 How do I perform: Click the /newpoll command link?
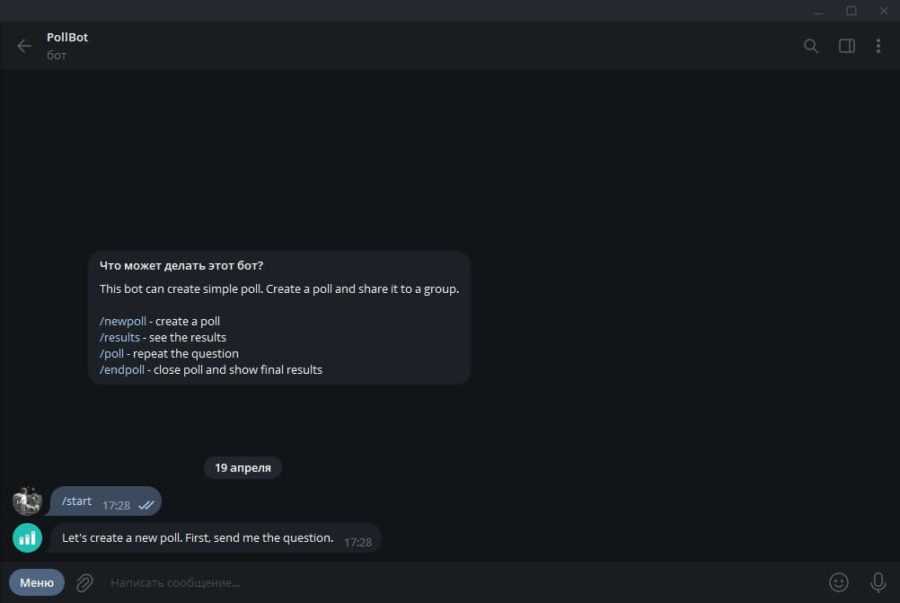coord(123,321)
